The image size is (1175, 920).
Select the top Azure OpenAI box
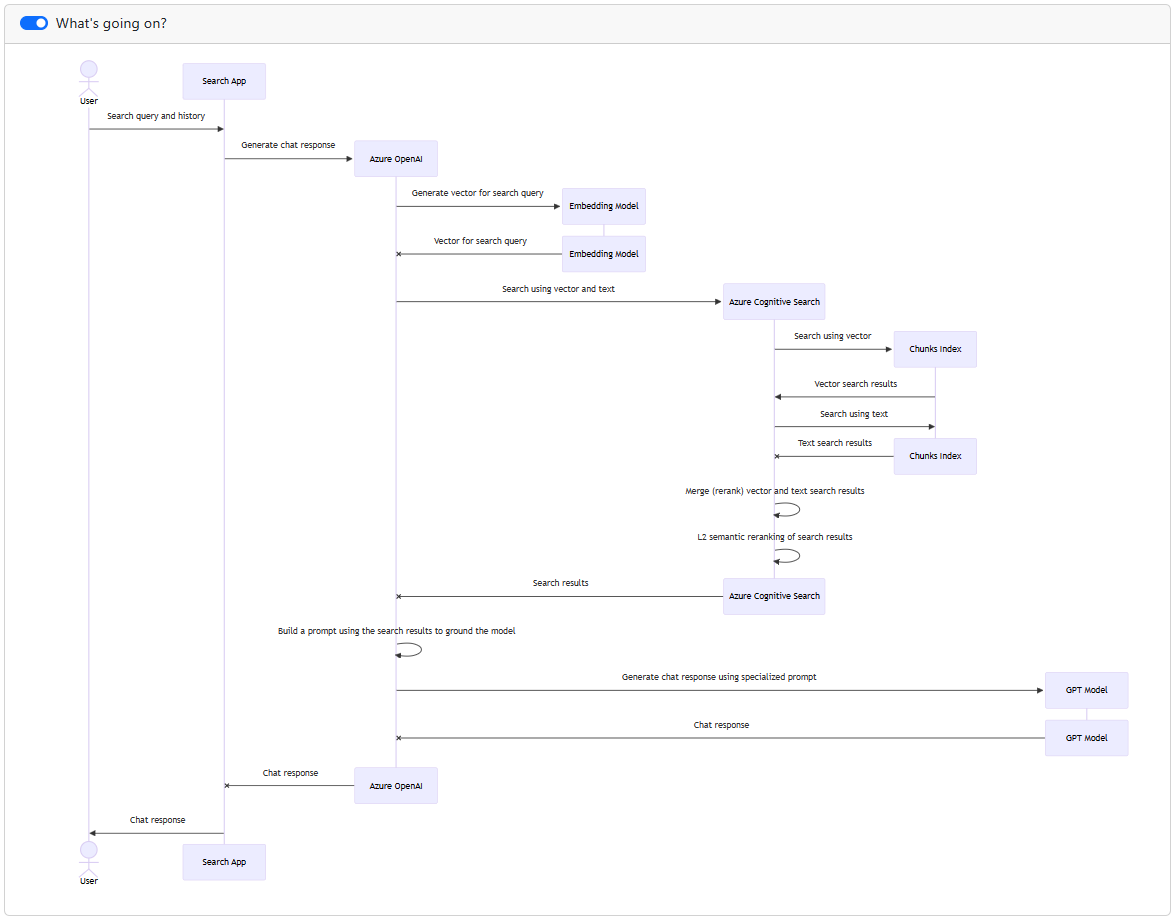(396, 159)
